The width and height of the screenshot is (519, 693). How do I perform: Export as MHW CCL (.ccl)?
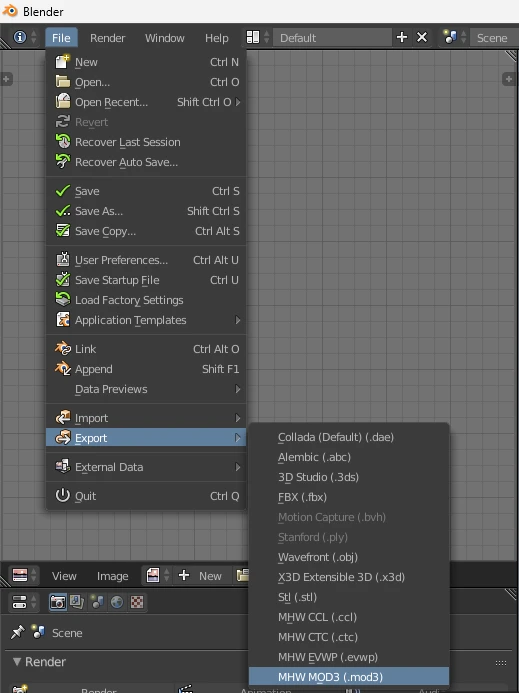tap(349, 617)
